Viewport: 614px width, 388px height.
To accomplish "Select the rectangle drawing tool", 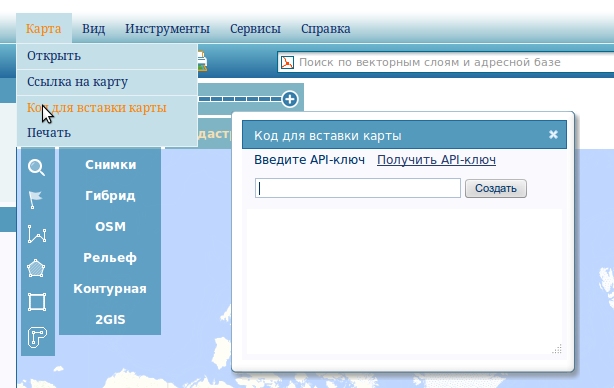I will click(37, 302).
